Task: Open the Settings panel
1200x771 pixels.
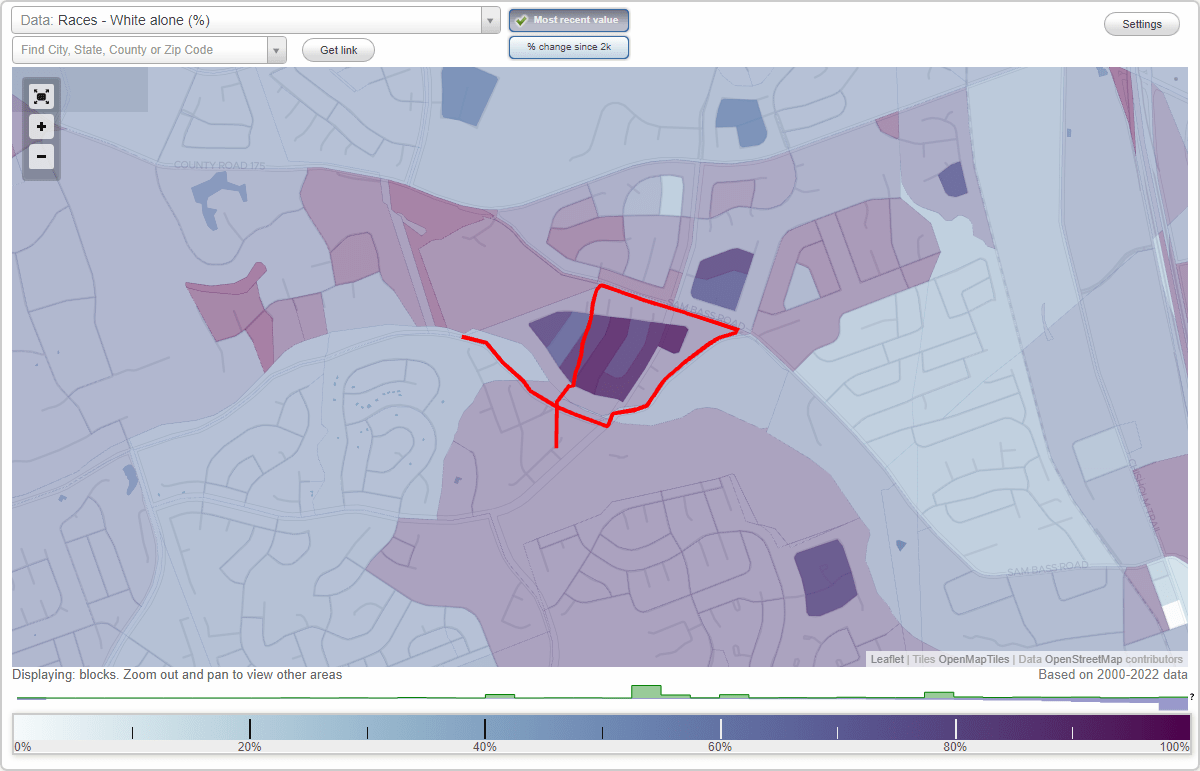Action: pos(1141,23)
